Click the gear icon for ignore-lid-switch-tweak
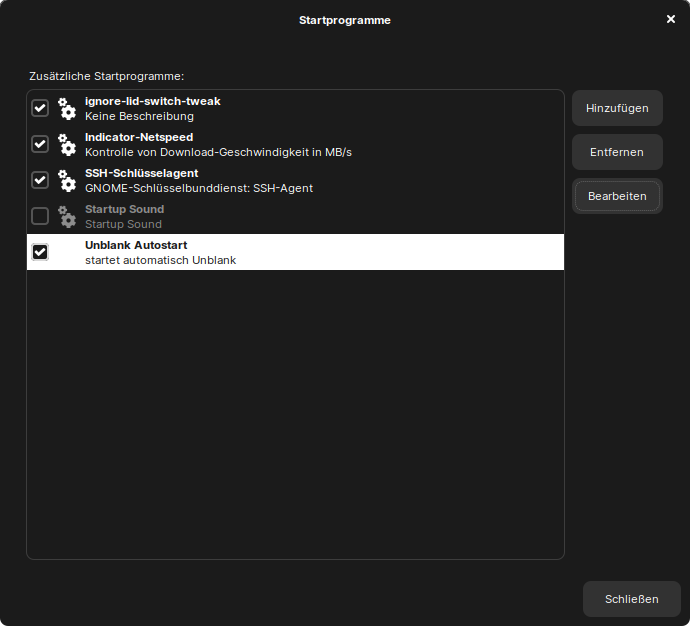The width and height of the screenshot is (690, 626). [x=67, y=108]
